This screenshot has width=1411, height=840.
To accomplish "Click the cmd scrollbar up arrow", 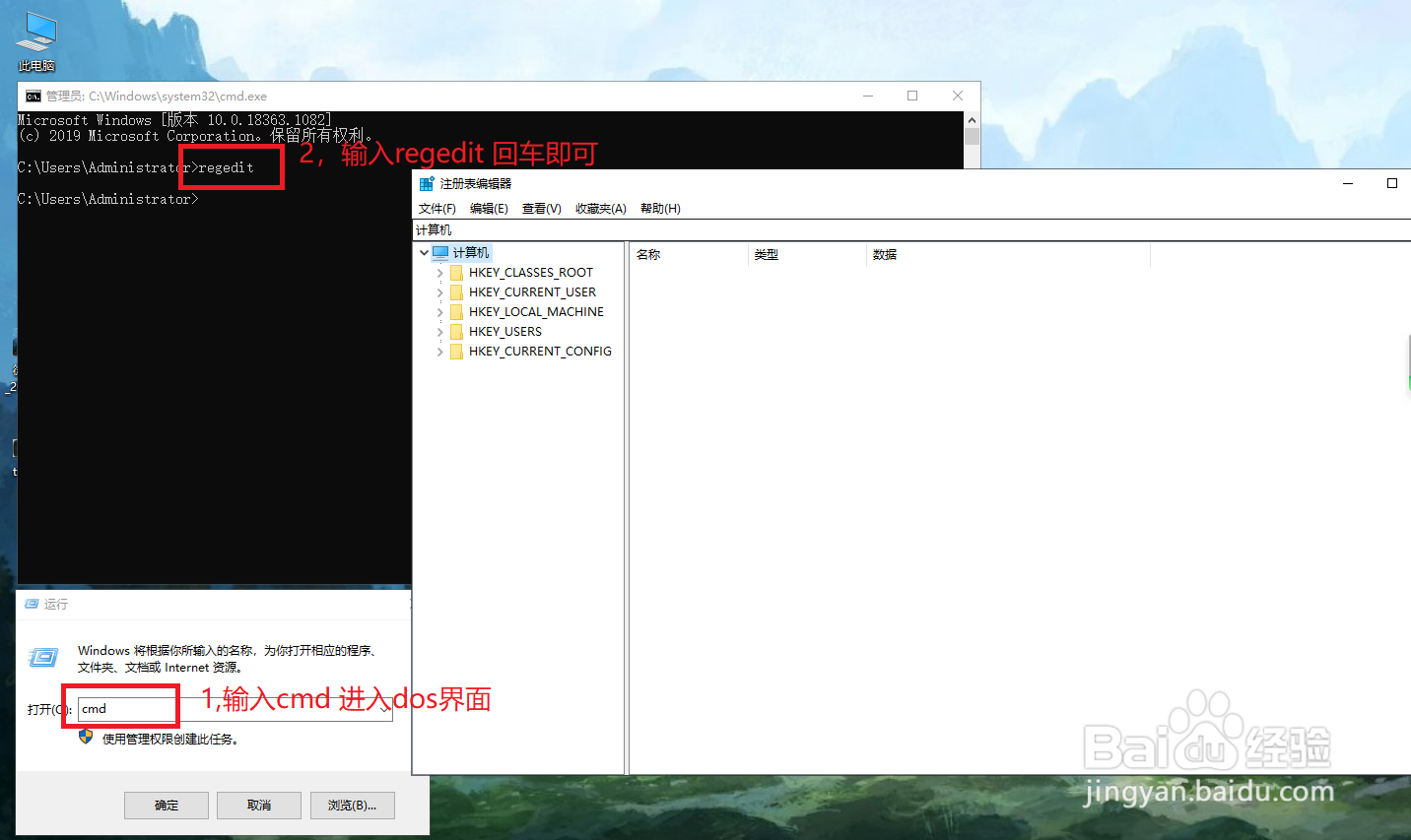I will pos(972,119).
